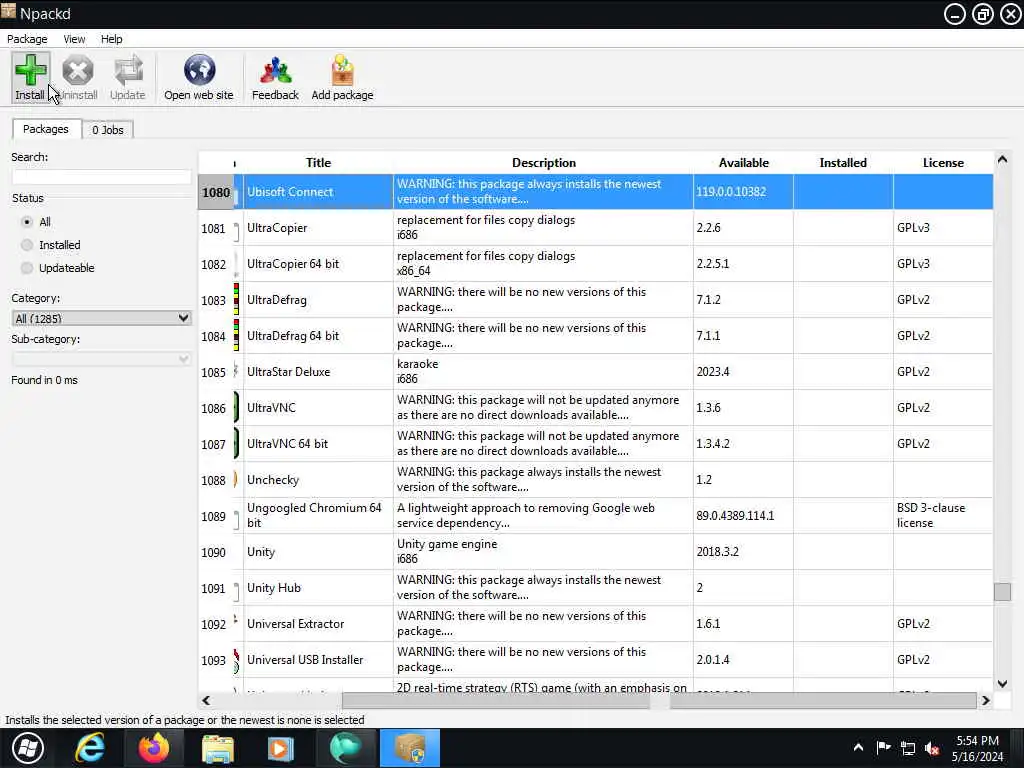Click the Update toolbar icon
The height and width of the screenshot is (768, 1024).
[128, 70]
